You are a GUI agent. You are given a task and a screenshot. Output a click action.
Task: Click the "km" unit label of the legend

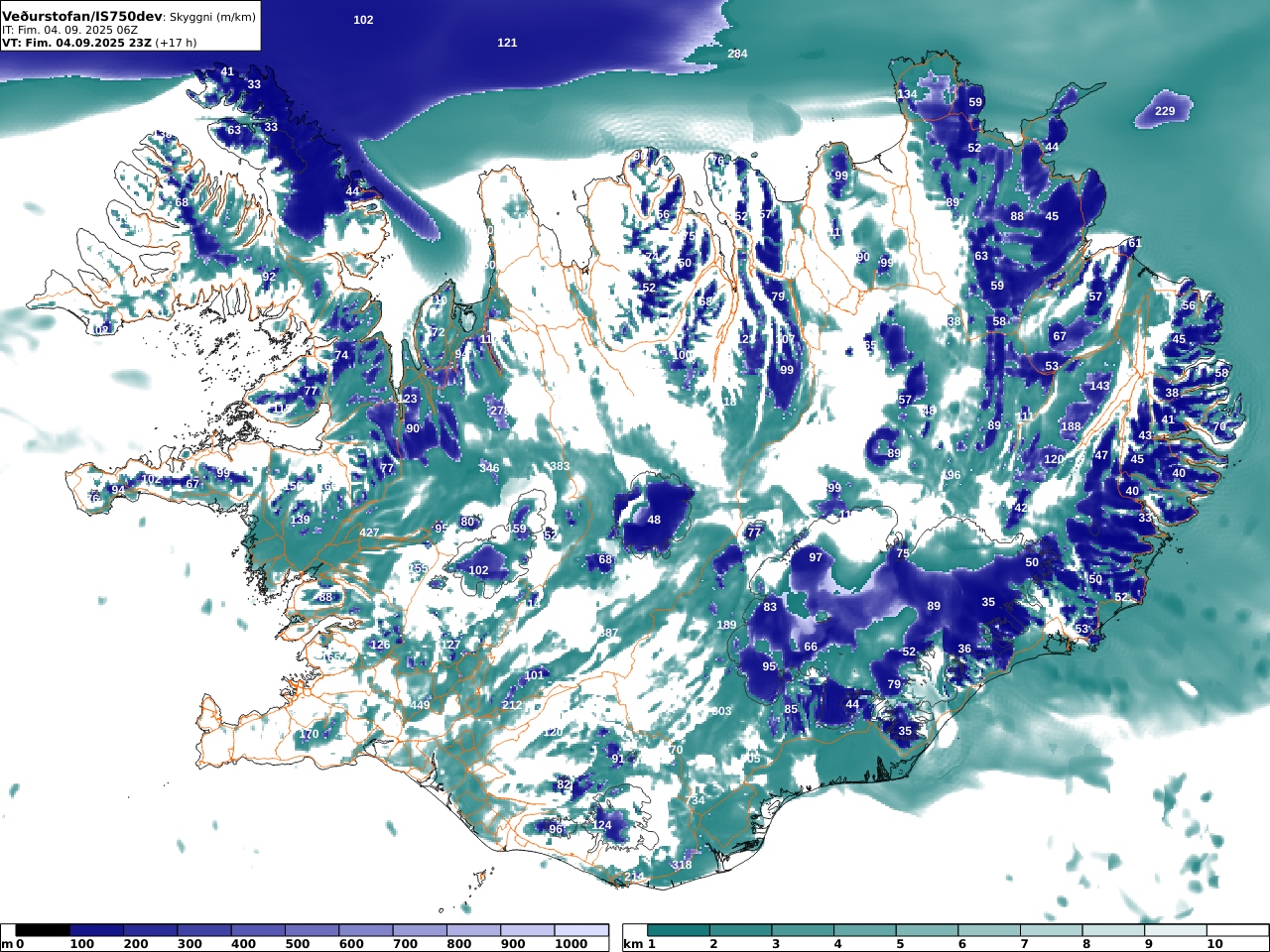pyautogui.click(x=632, y=944)
